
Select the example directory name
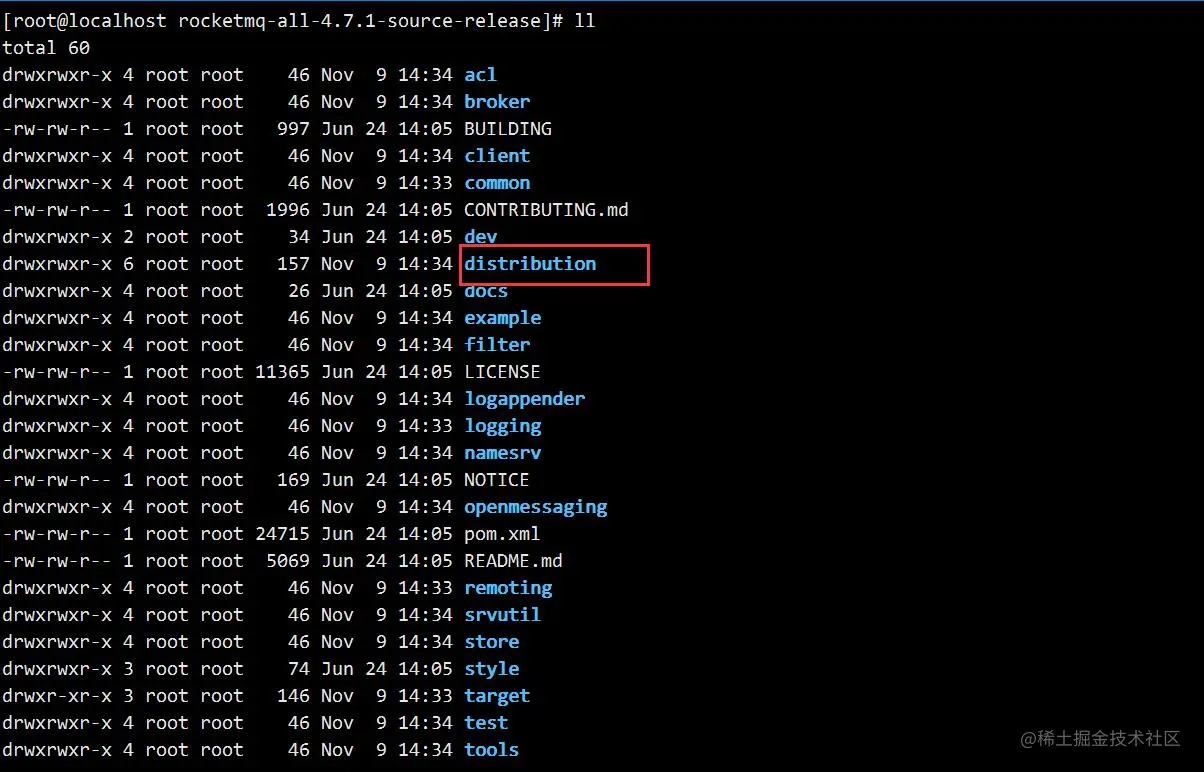(x=502, y=318)
